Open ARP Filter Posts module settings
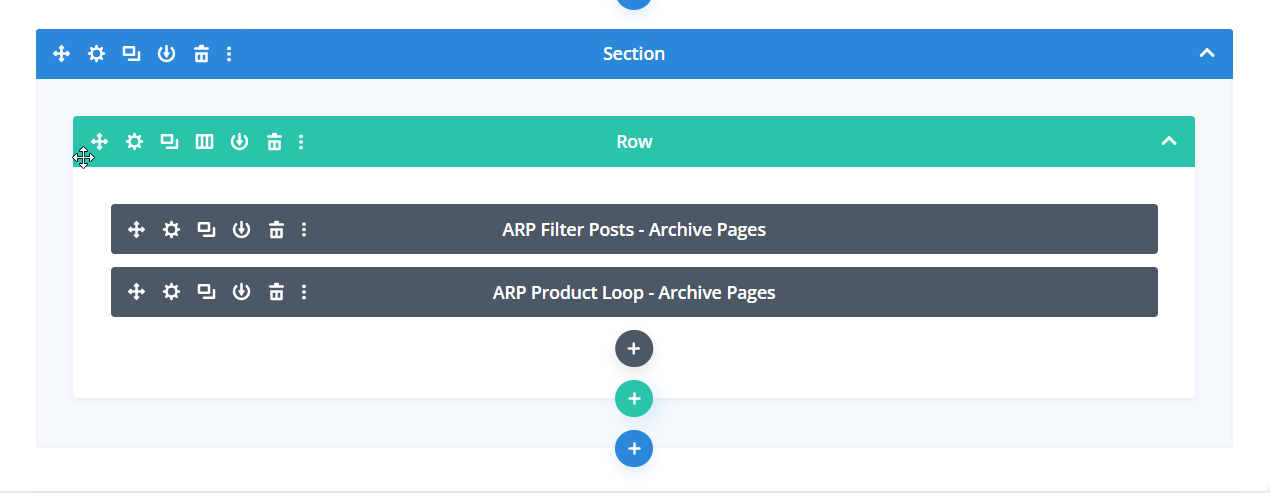 coord(172,230)
